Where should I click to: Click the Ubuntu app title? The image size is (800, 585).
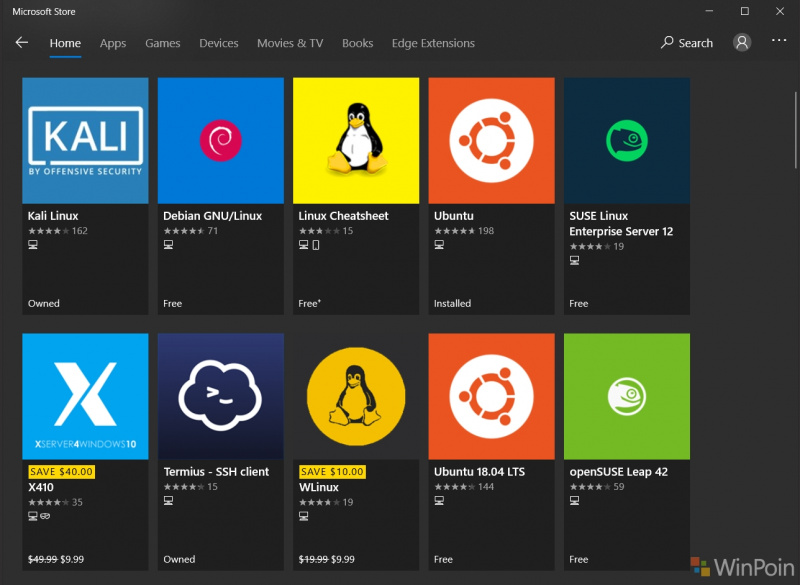454,216
